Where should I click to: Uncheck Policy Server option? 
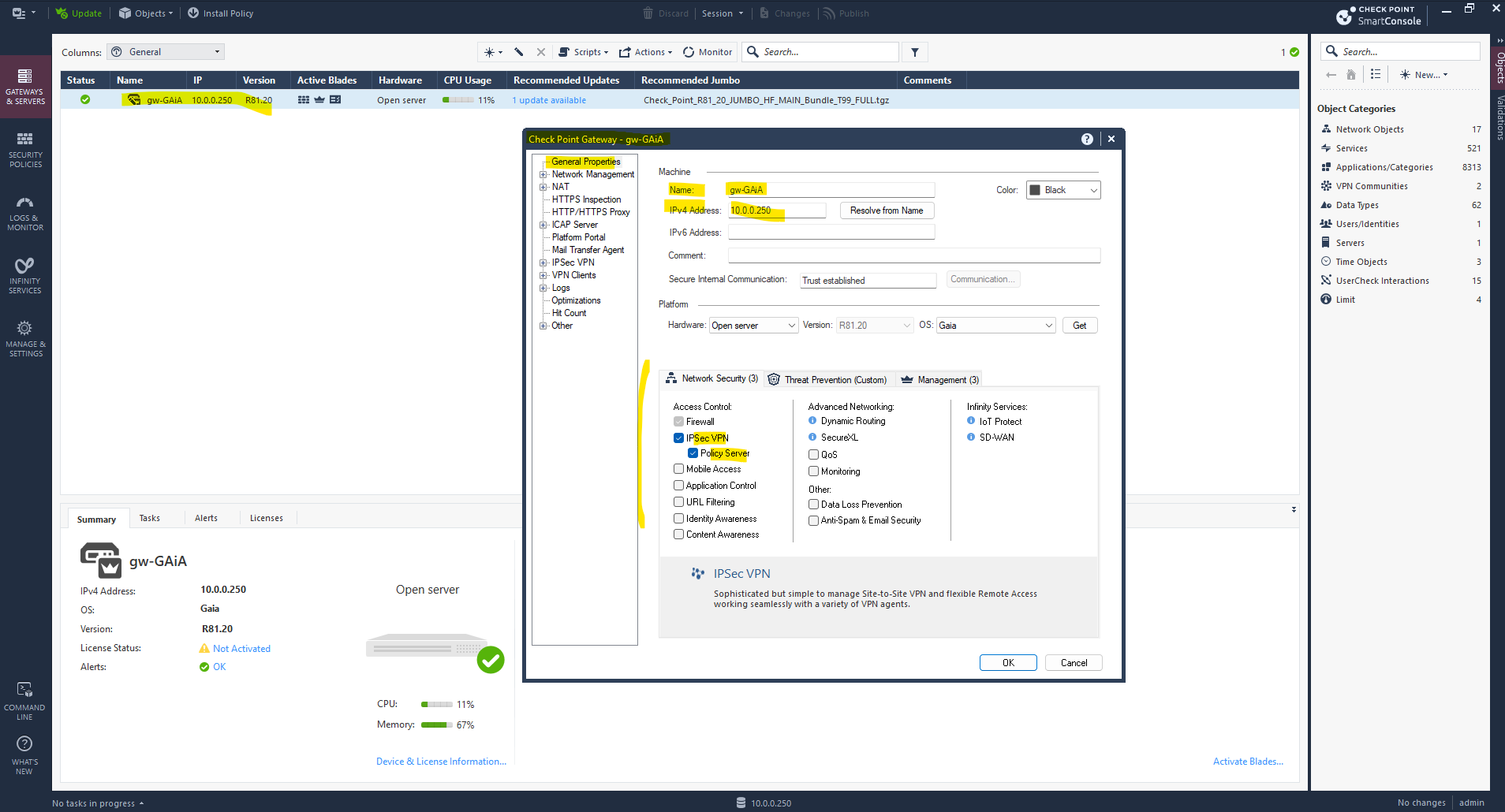693,453
